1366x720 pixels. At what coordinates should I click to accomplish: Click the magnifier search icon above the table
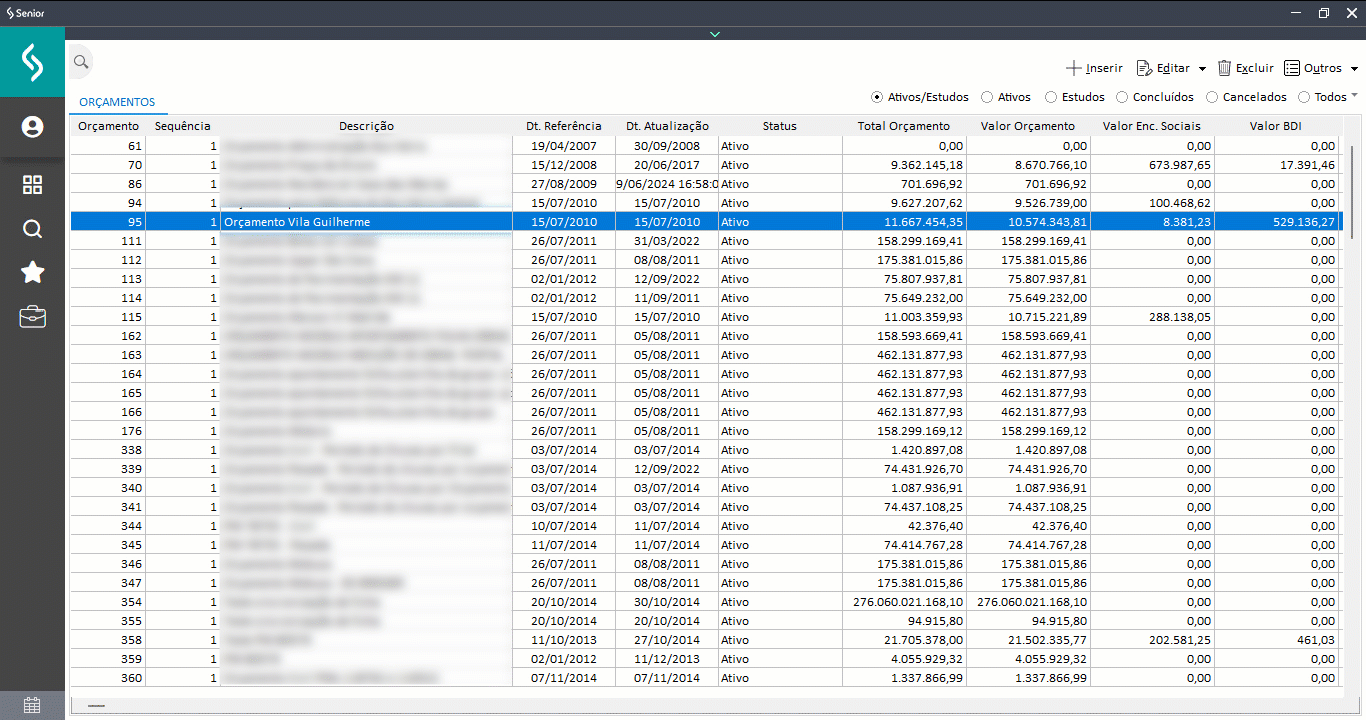(x=81, y=62)
